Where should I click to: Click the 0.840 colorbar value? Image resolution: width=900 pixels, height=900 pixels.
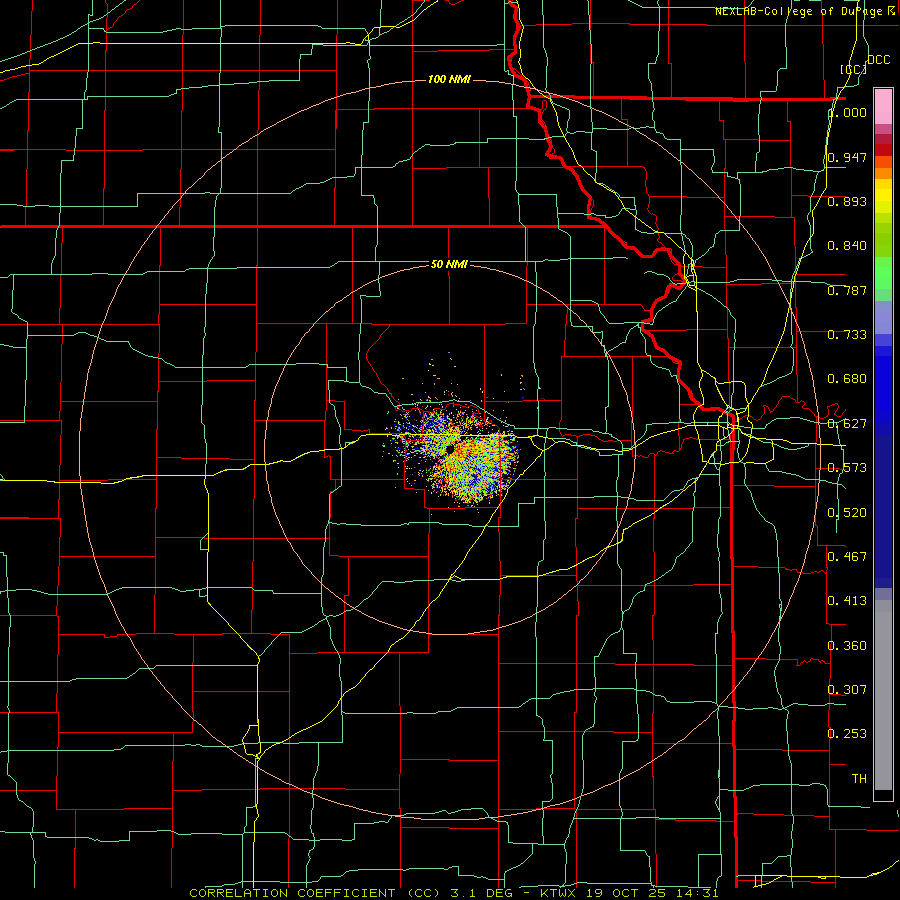point(847,246)
